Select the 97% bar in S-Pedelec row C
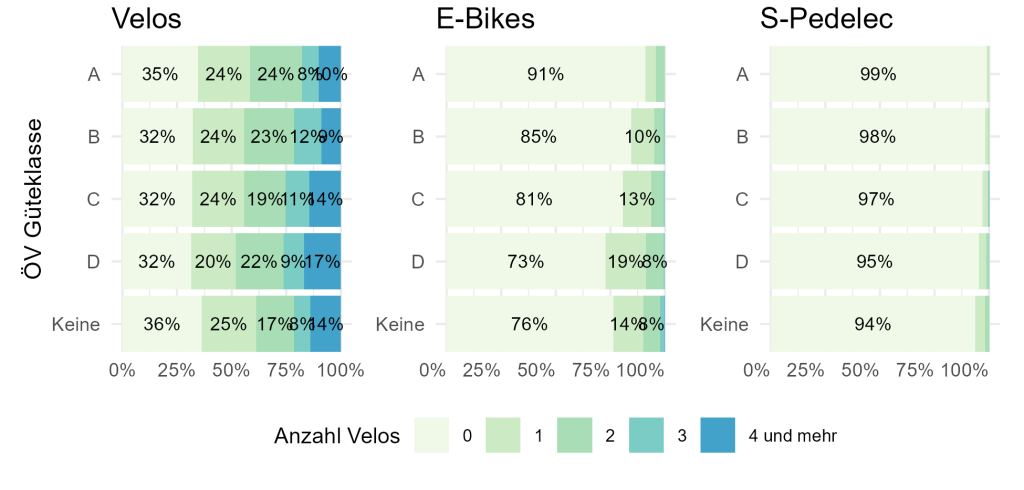1024x490 pixels. (x=876, y=199)
